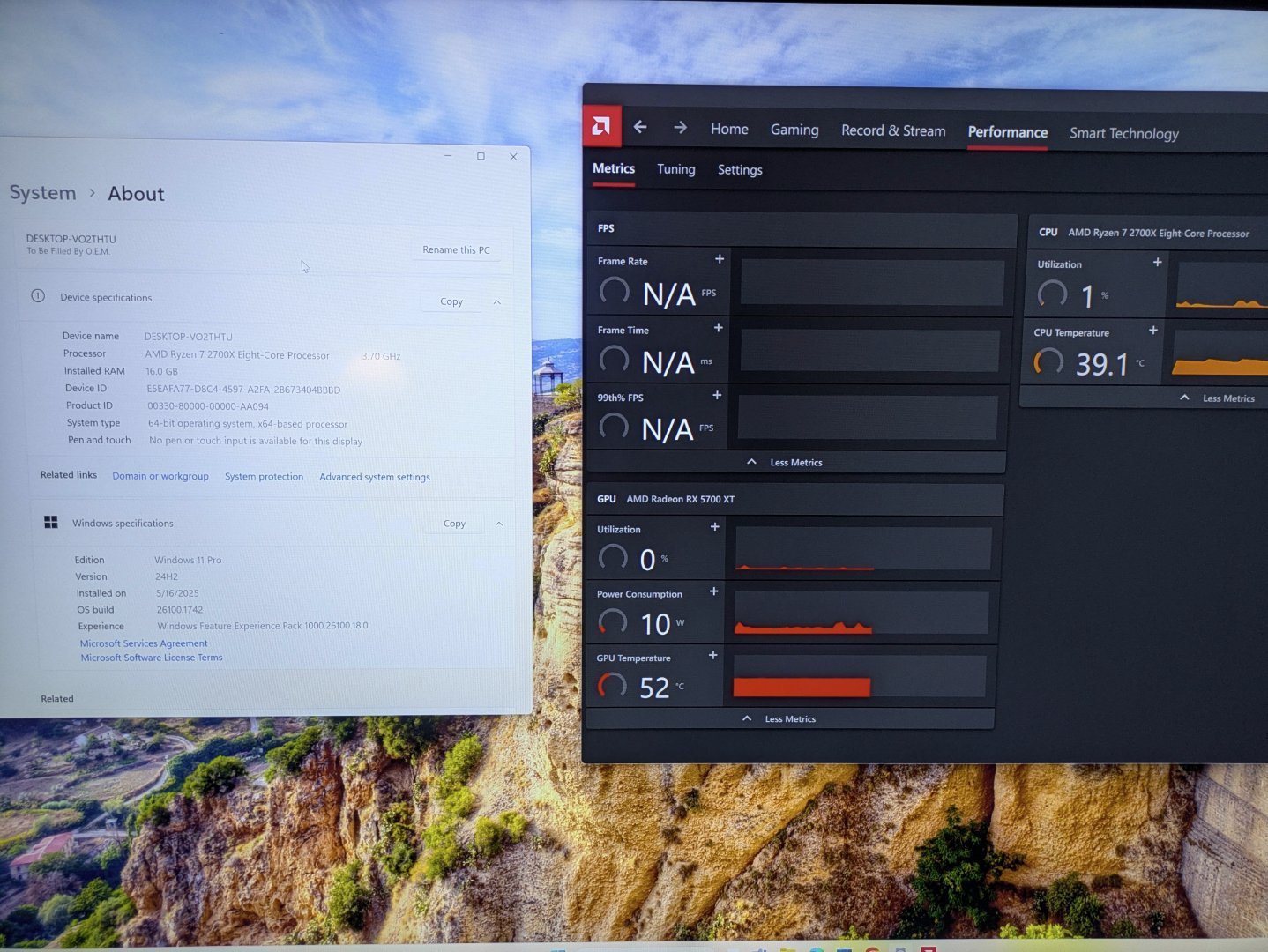Minimize the System About window

point(448,155)
